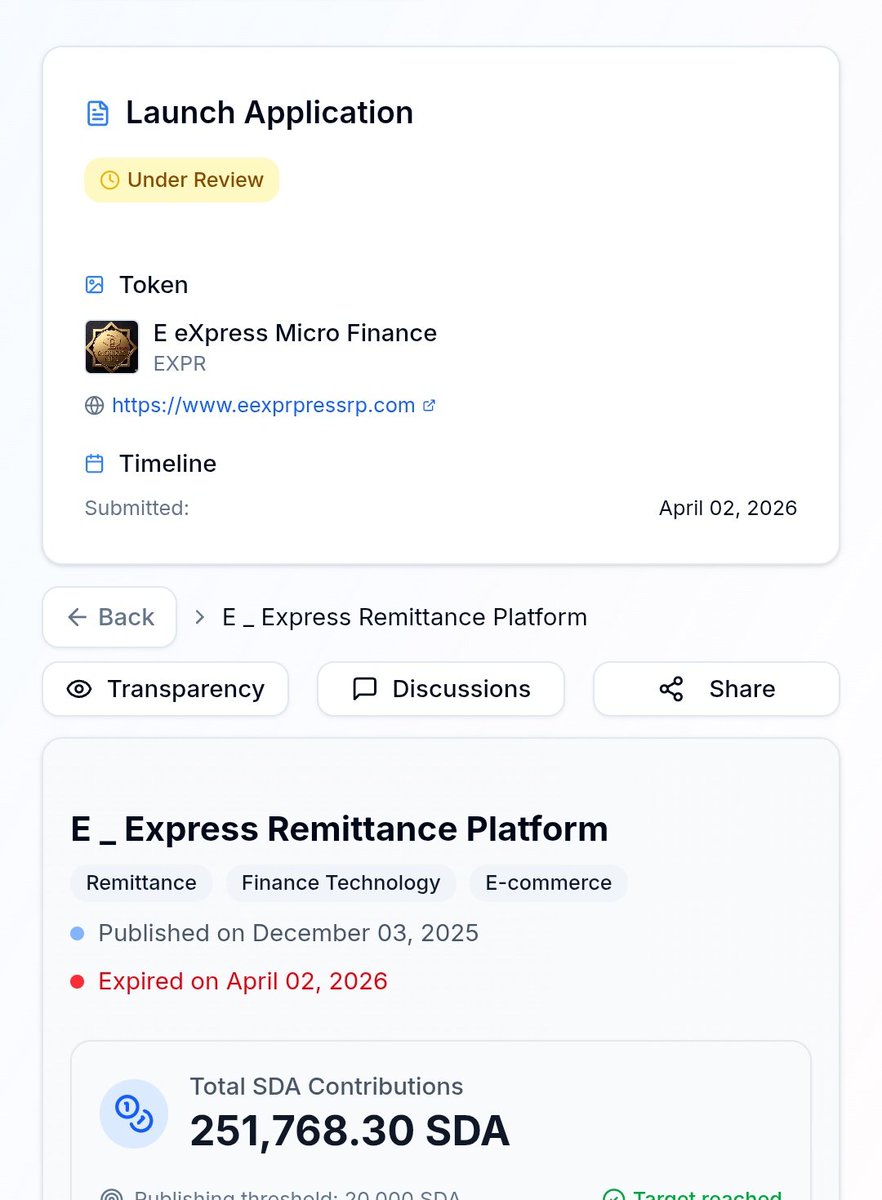Select the Remittance category tag
This screenshot has height=1200, width=882.
pyautogui.click(x=140, y=883)
